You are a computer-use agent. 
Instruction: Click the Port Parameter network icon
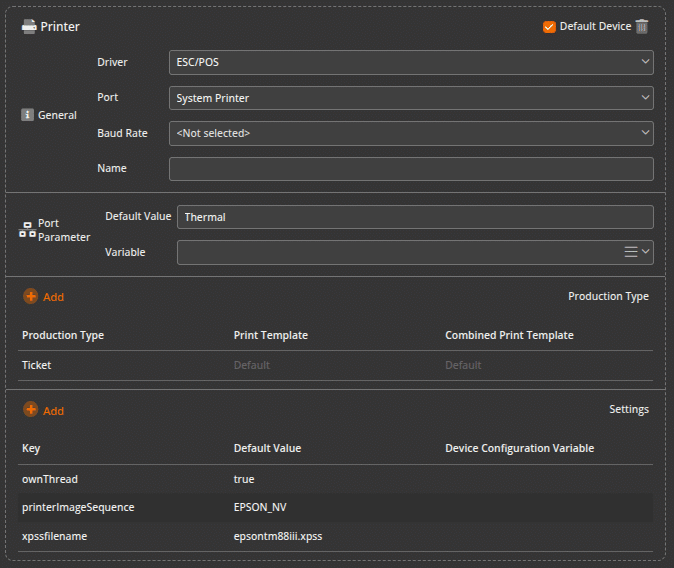[x=27, y=230]
